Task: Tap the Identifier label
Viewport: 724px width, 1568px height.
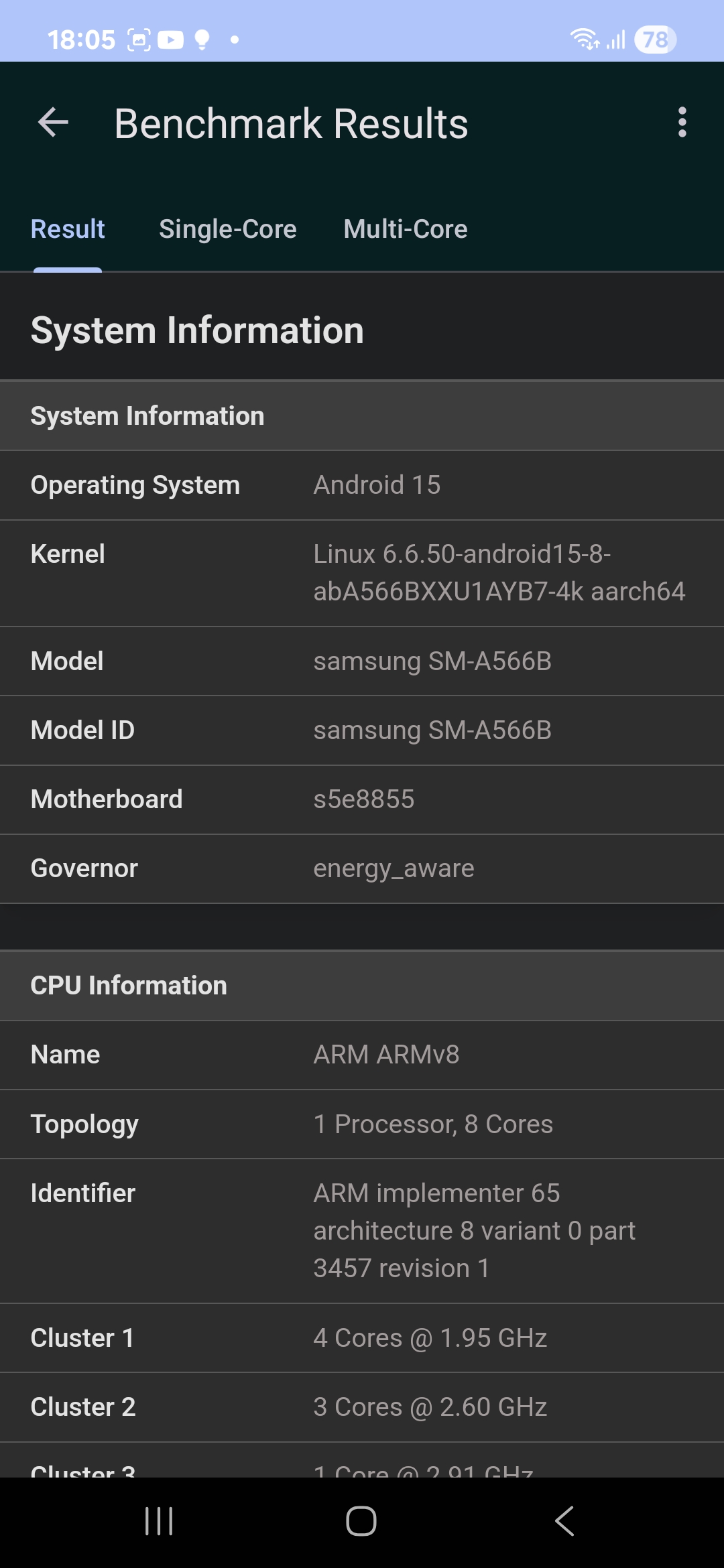Action: (x=83, y=1193)
